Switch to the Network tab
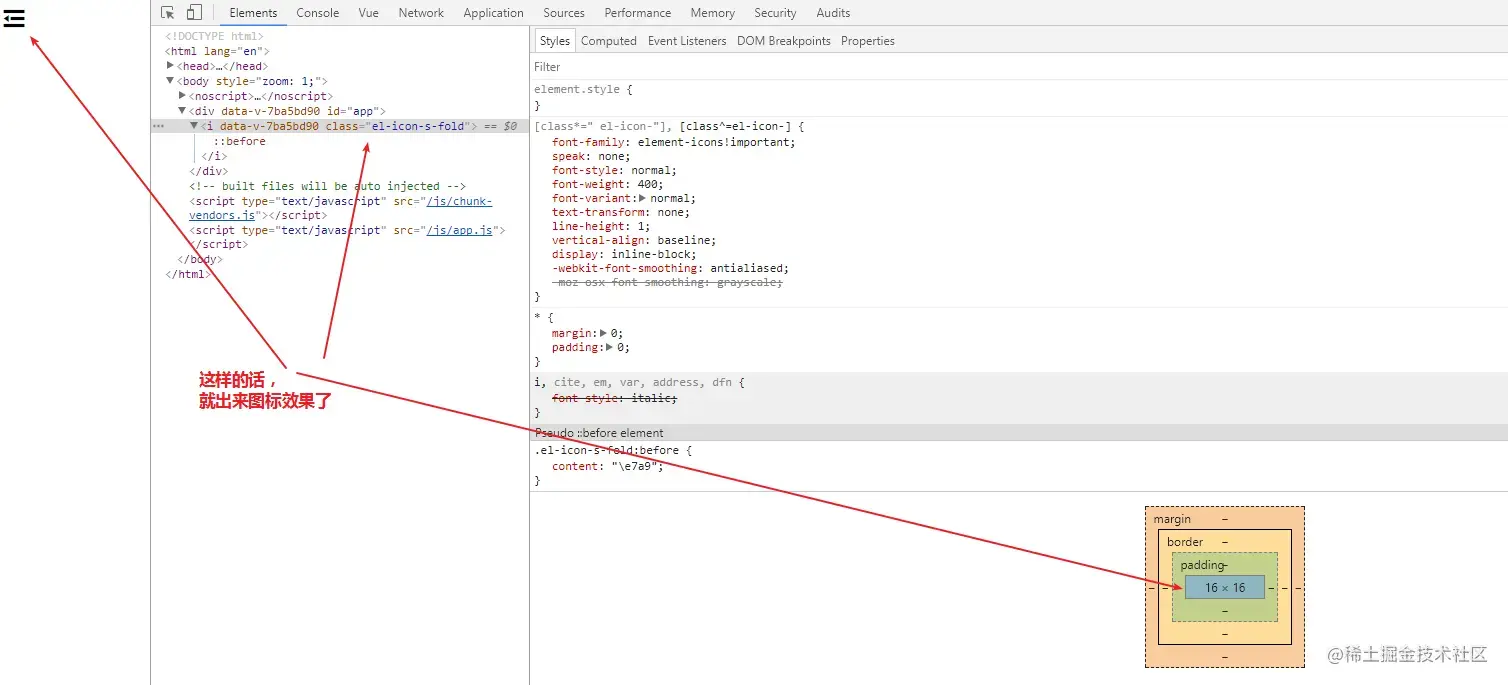Image resolution: width=1508 pixels, height=685 pixels. pos(421,13)
